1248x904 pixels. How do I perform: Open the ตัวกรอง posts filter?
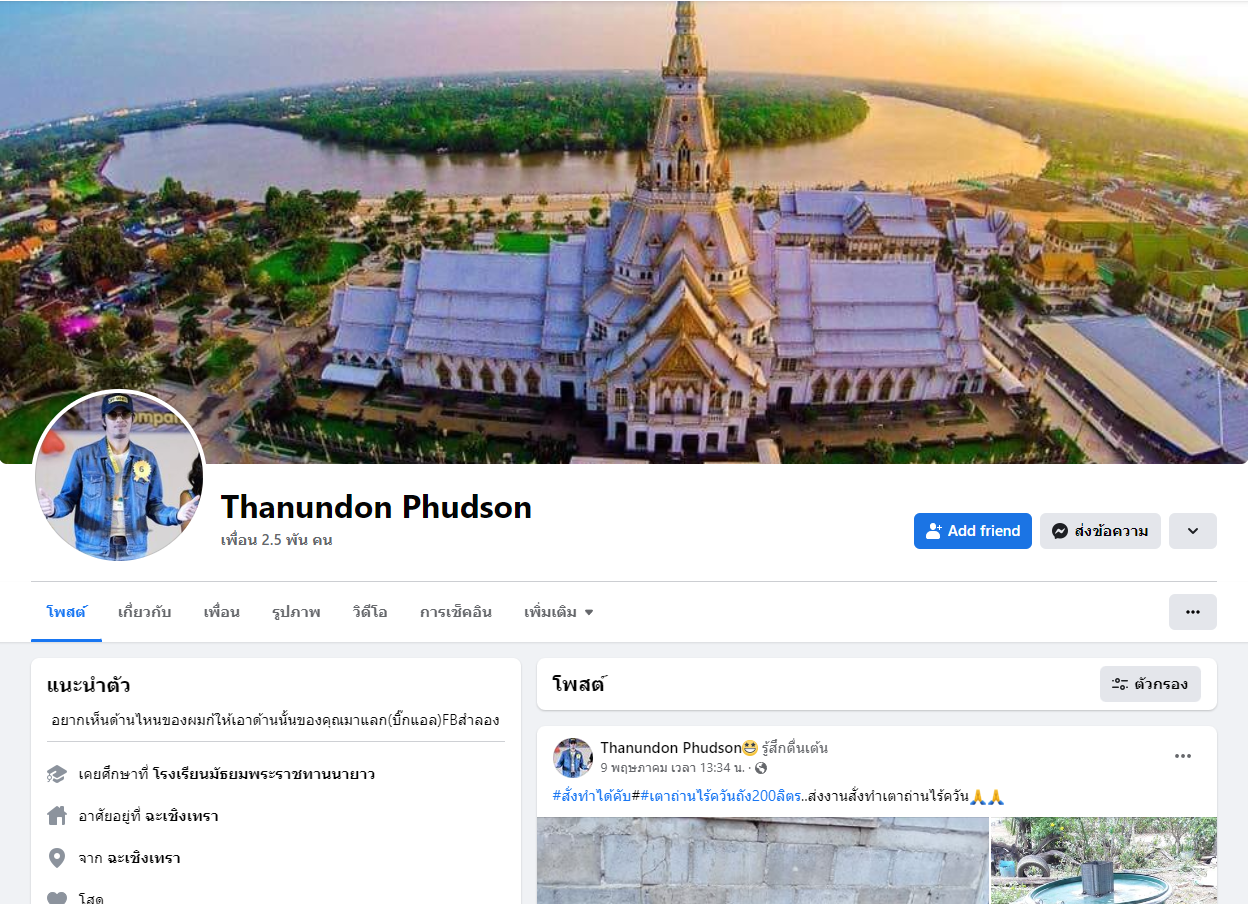click(x=1150, y=684)
